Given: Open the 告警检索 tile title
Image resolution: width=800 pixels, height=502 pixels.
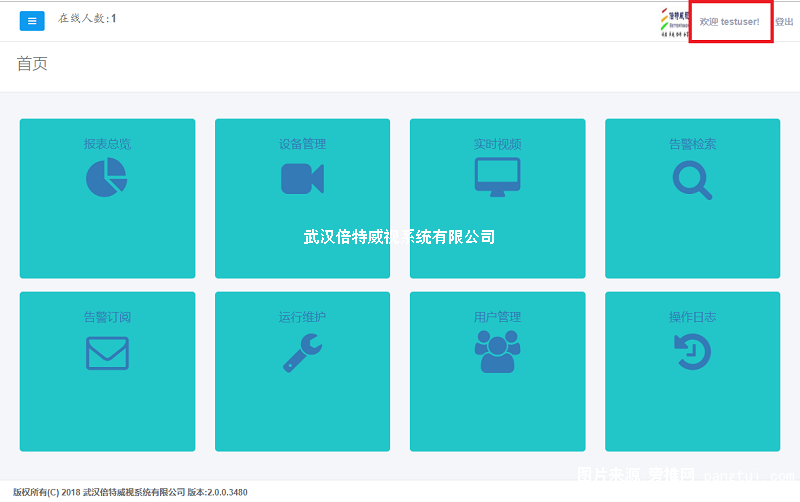Looking at the screenshot, I should (692, 144).
